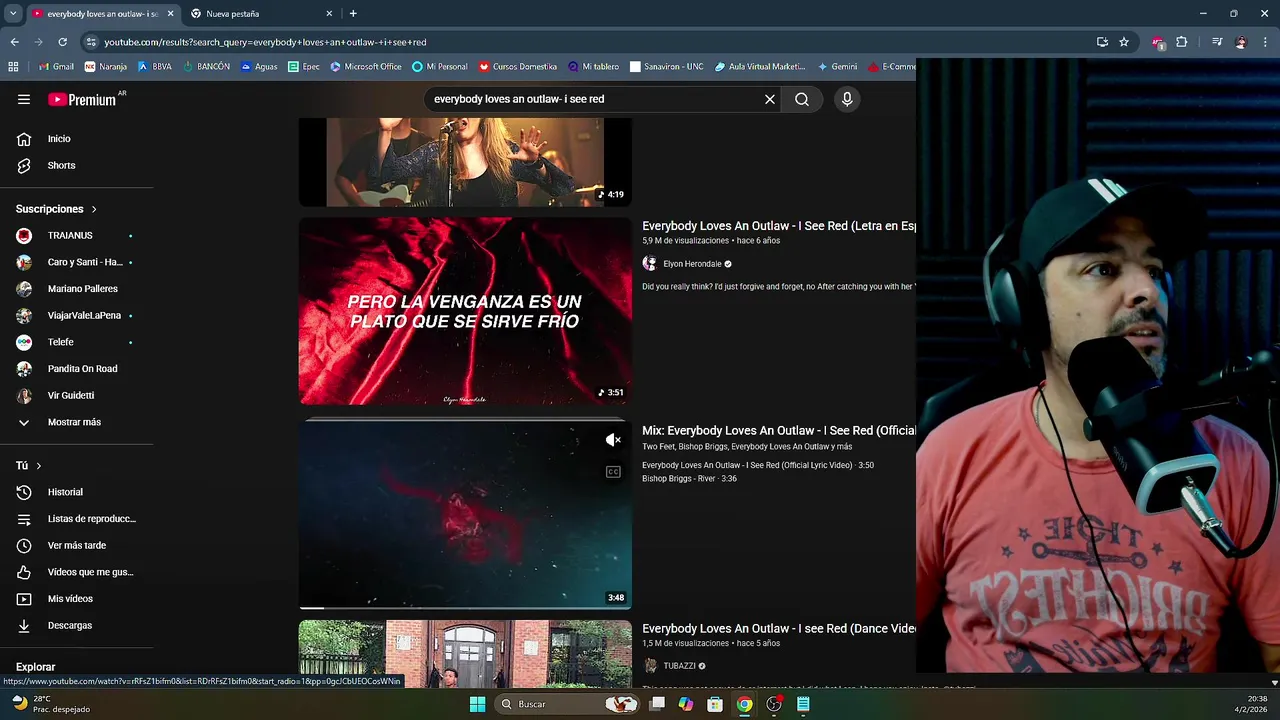Install app icon in address bar
Screen dimensions: 1280x720
[1102, 42]
